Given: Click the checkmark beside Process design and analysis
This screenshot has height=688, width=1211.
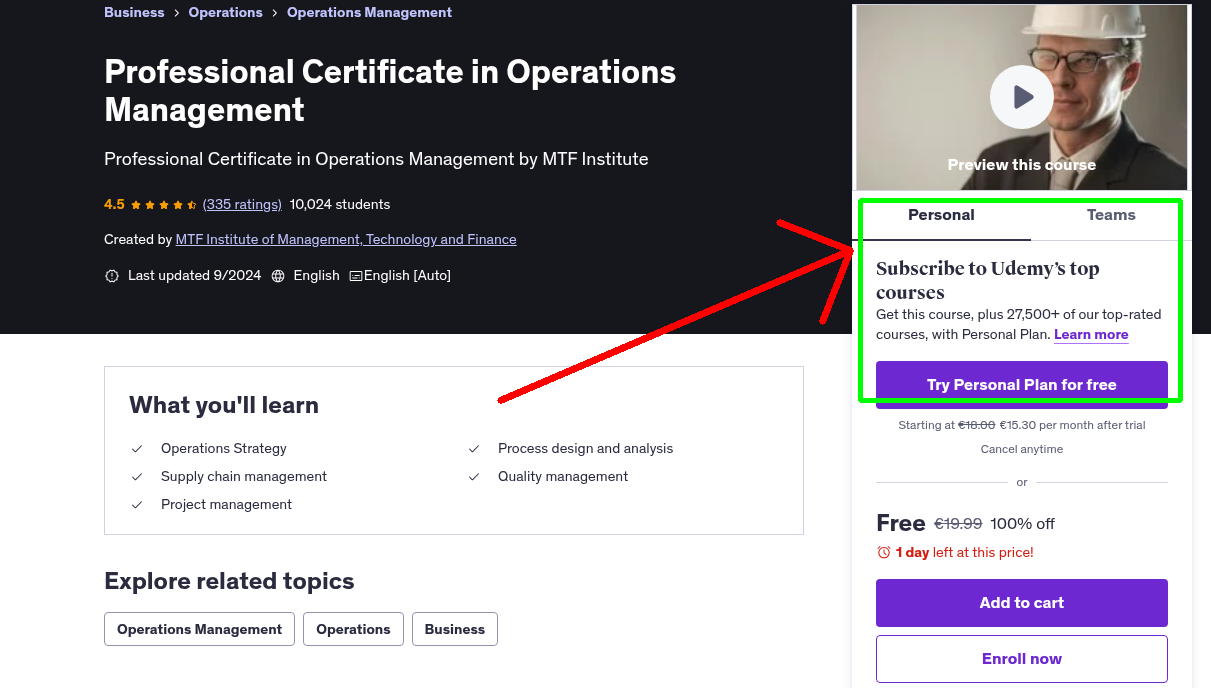Looking at the screenshot, I should coord(474,449).
